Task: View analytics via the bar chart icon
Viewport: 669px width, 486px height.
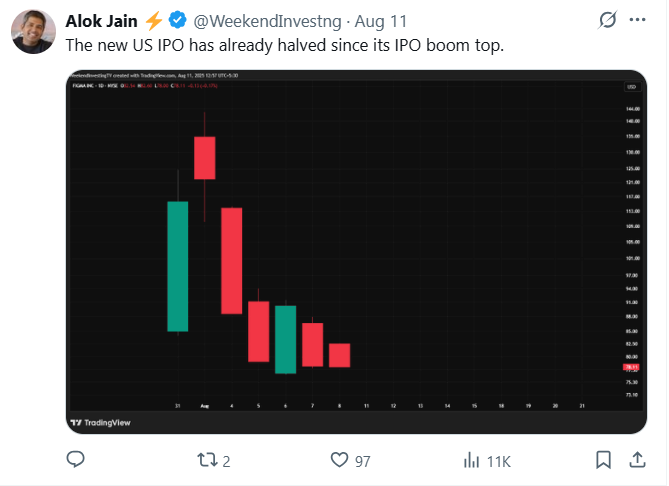Action: (x=471, y=460)
